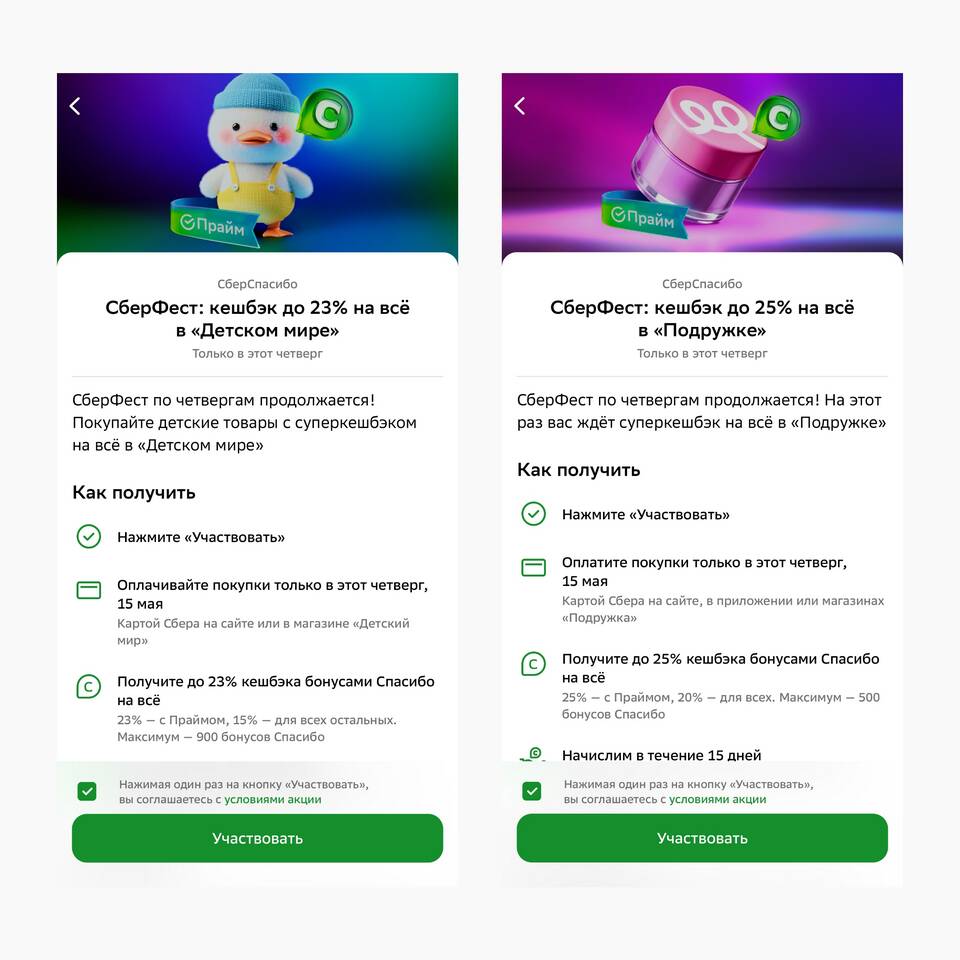Click Спасибо bonus icon beside 25% кешбэка
This screenshot has width=960, height=960.
(x=533, y=664)
